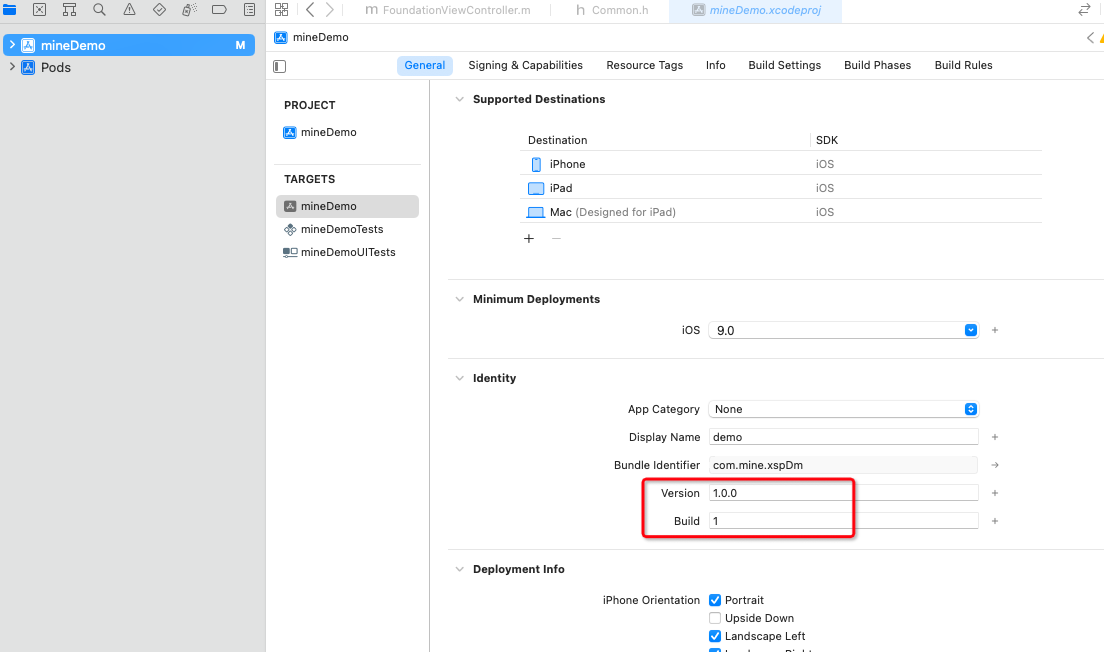
Task: Select the Mac (Designed for iPad) row
Action: point(781,212)
